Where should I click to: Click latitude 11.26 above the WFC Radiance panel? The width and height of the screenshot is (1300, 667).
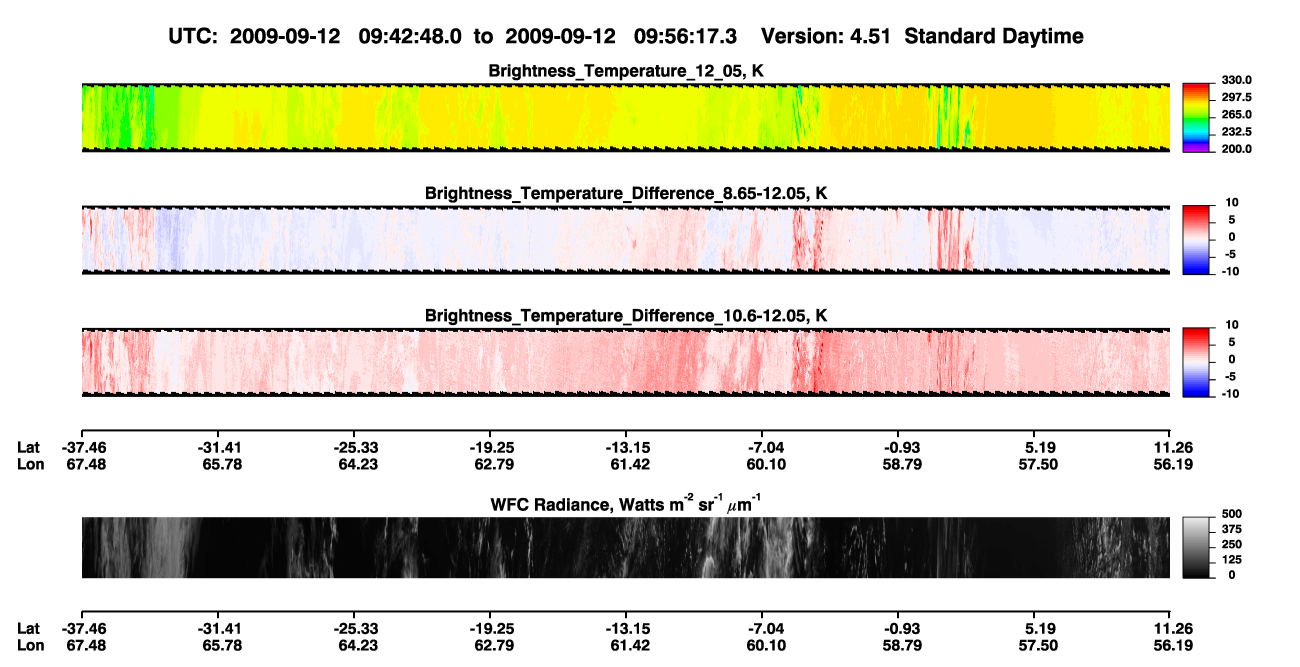point(1172,448)
